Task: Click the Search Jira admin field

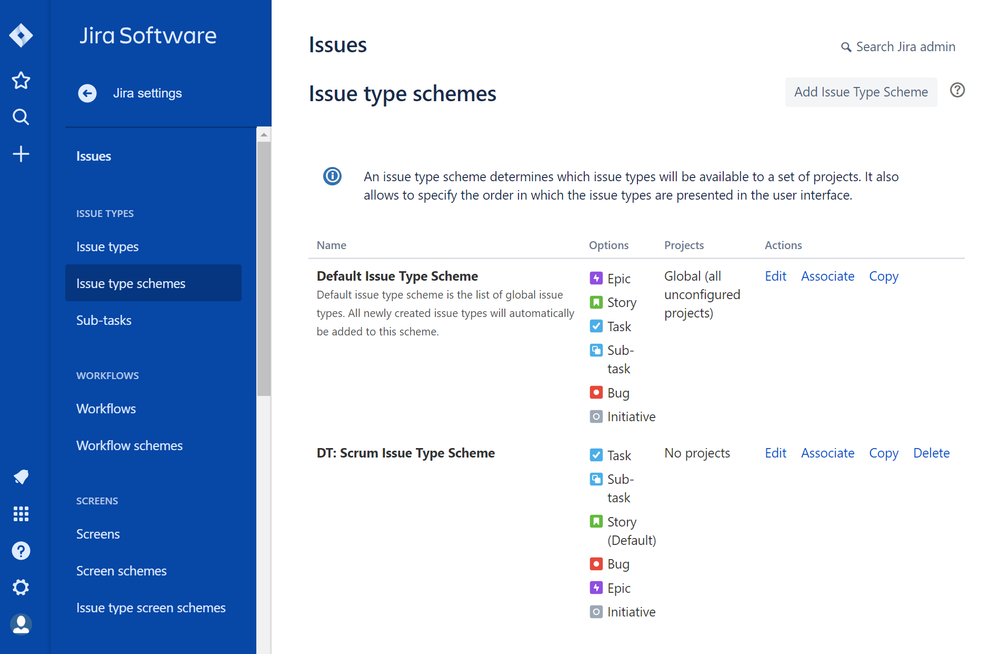Action: pos(898,47)
